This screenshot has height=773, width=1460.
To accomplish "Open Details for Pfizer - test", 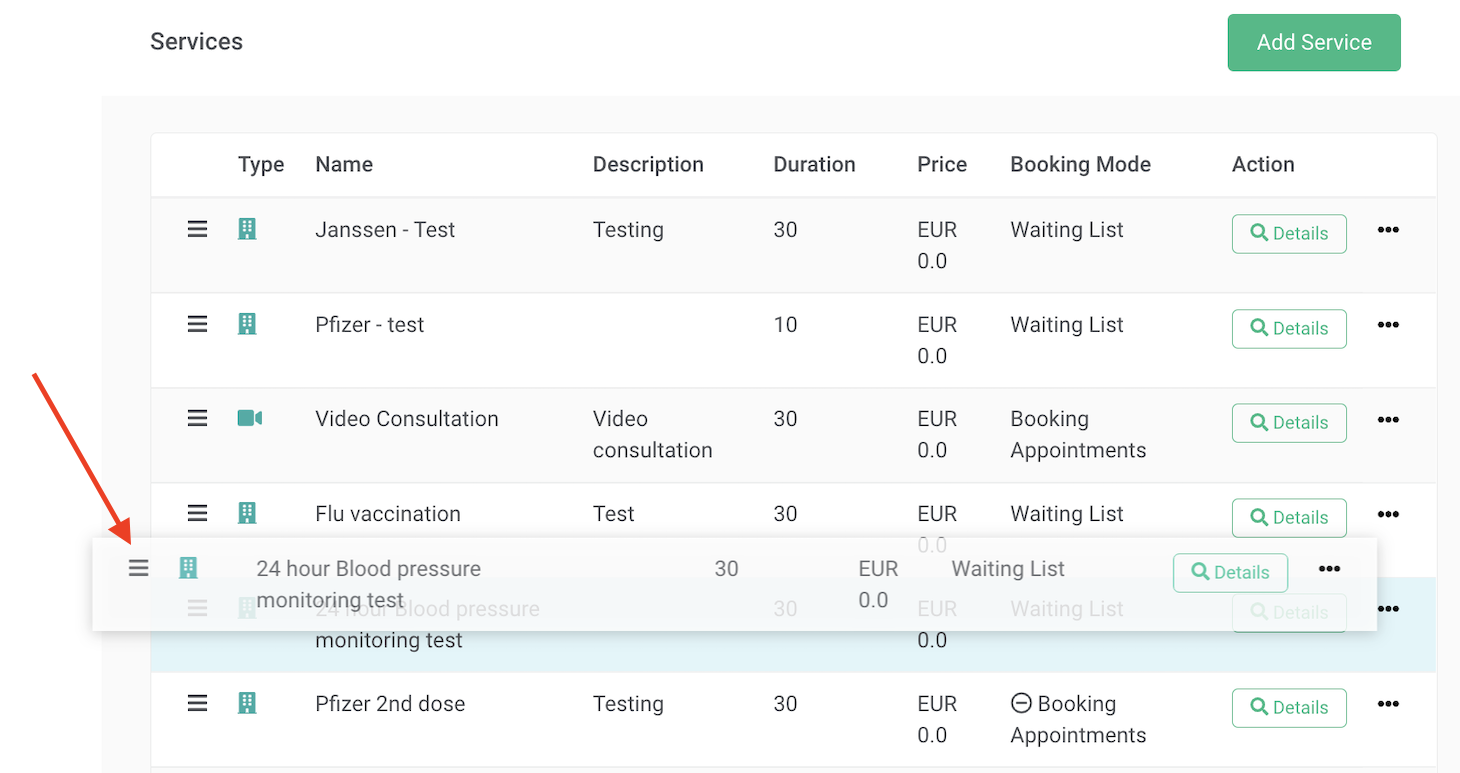I will (x=1289, y=329).
